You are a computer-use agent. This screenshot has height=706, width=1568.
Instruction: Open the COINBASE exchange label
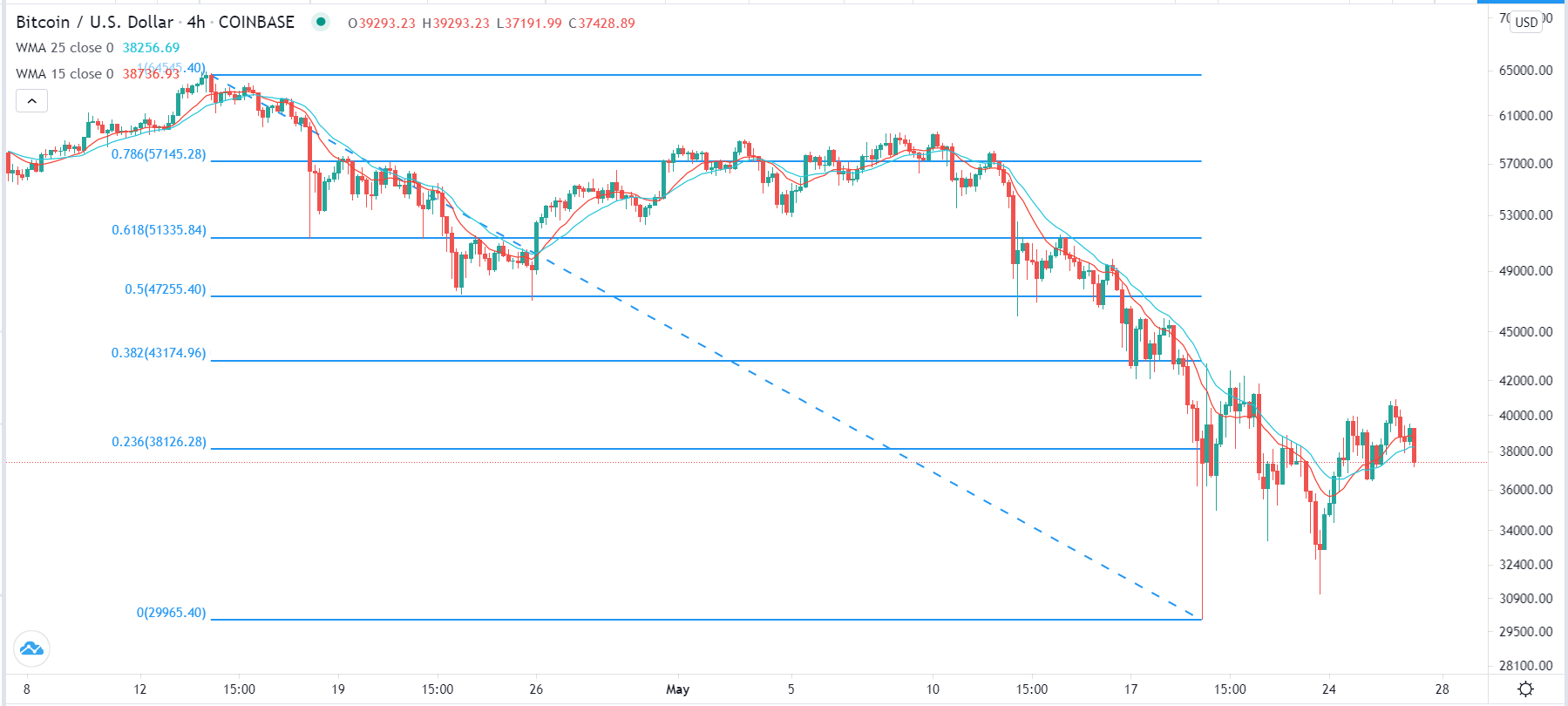(x=256, y=23)
